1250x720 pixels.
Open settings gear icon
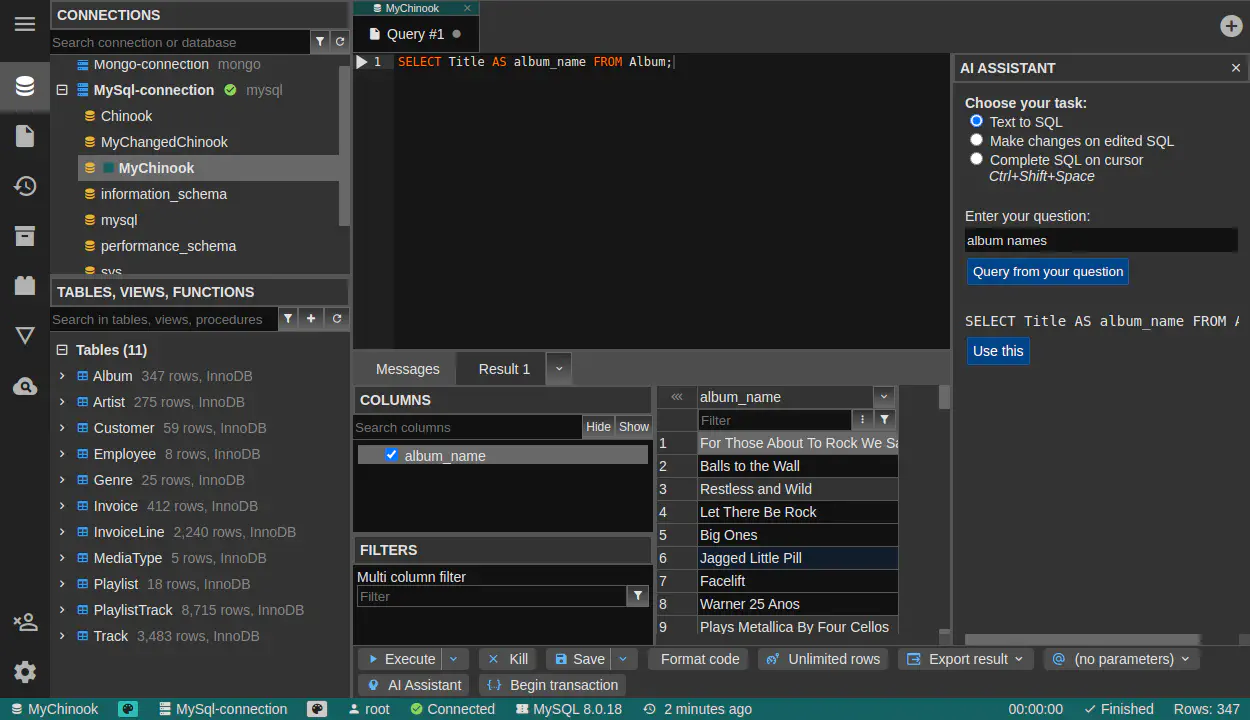(25, 672)
